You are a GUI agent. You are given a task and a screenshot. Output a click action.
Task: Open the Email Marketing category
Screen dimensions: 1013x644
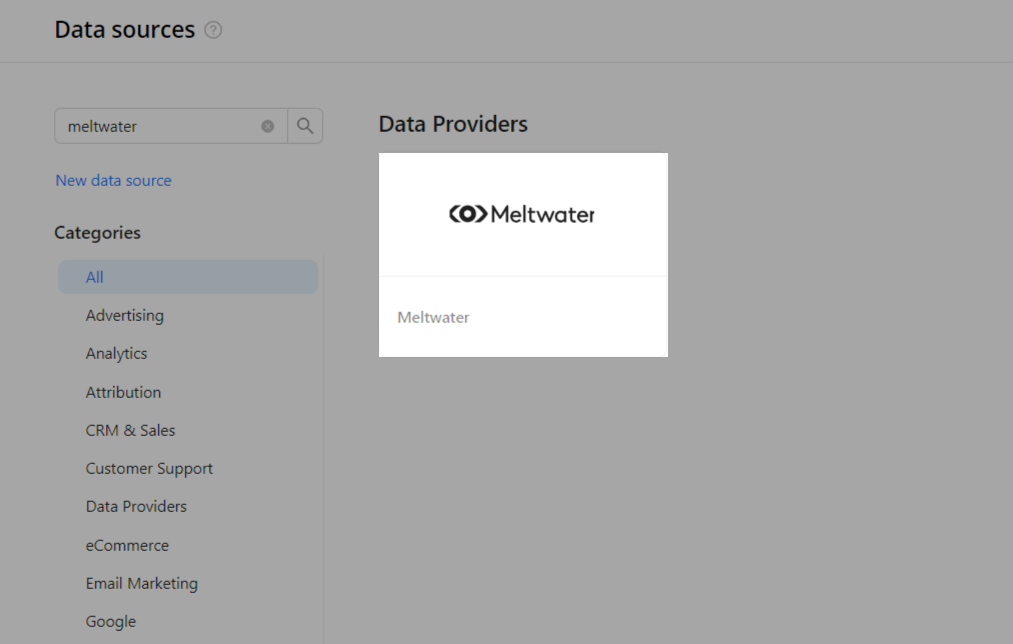(141, 583)
